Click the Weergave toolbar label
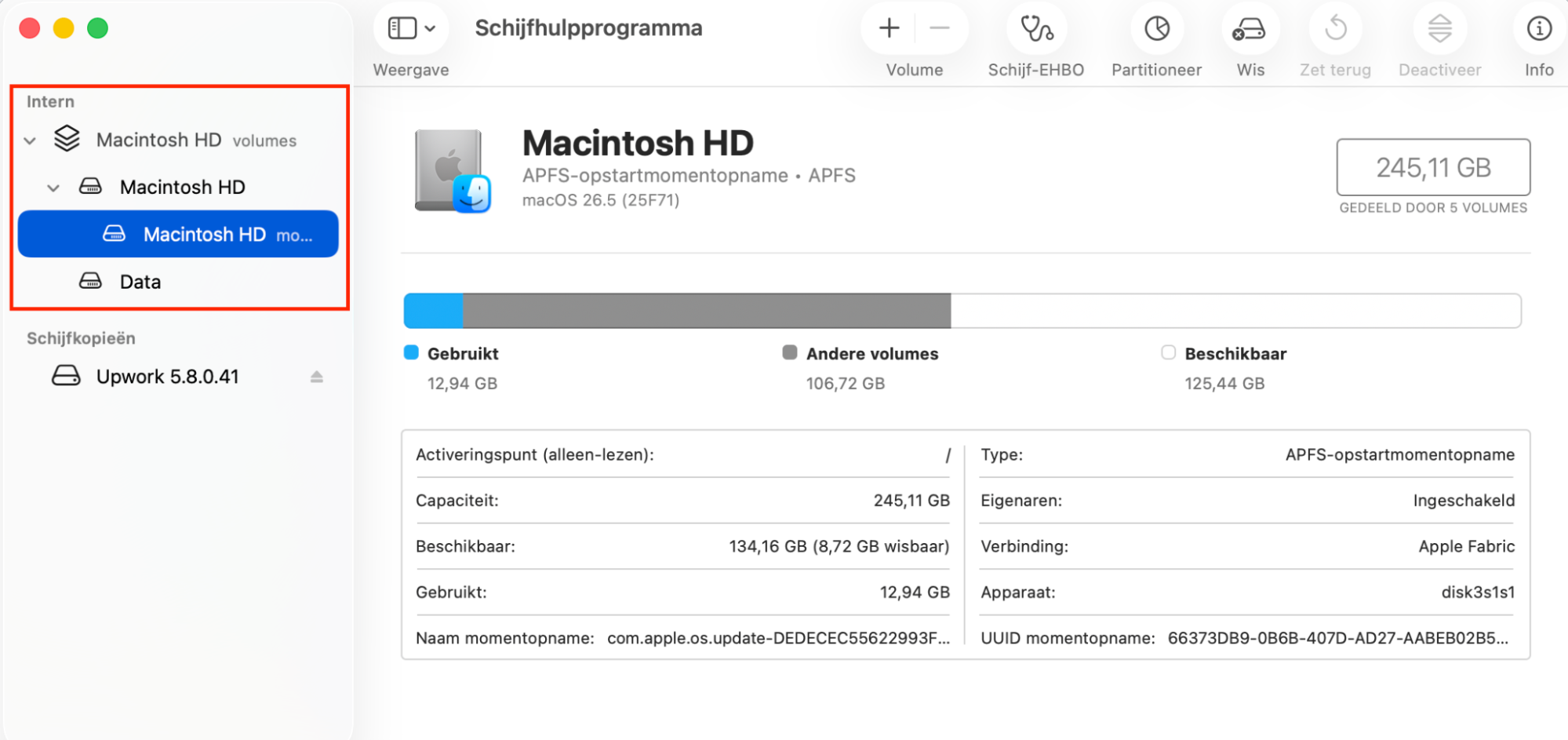The height and width of the screenshot is (740, 1568). click(x=411, y=70)
